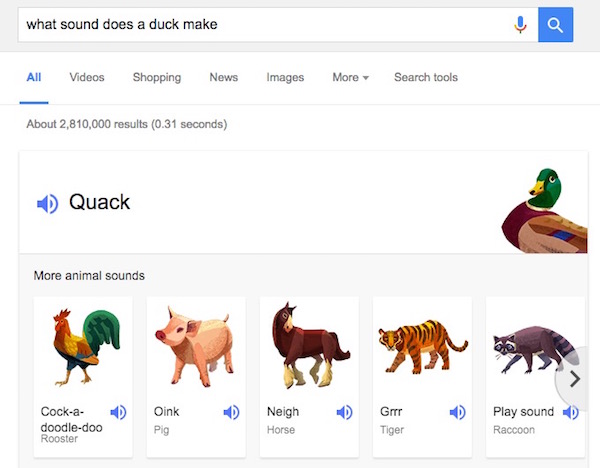
Task: Switch to the Images tab
Action: coord(285,77)
